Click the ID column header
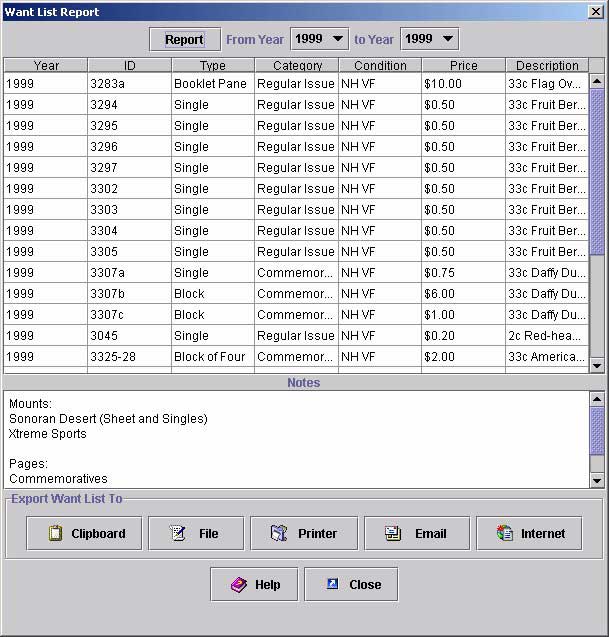This screenshot has width=609, height=637. [x=129, y=65]
